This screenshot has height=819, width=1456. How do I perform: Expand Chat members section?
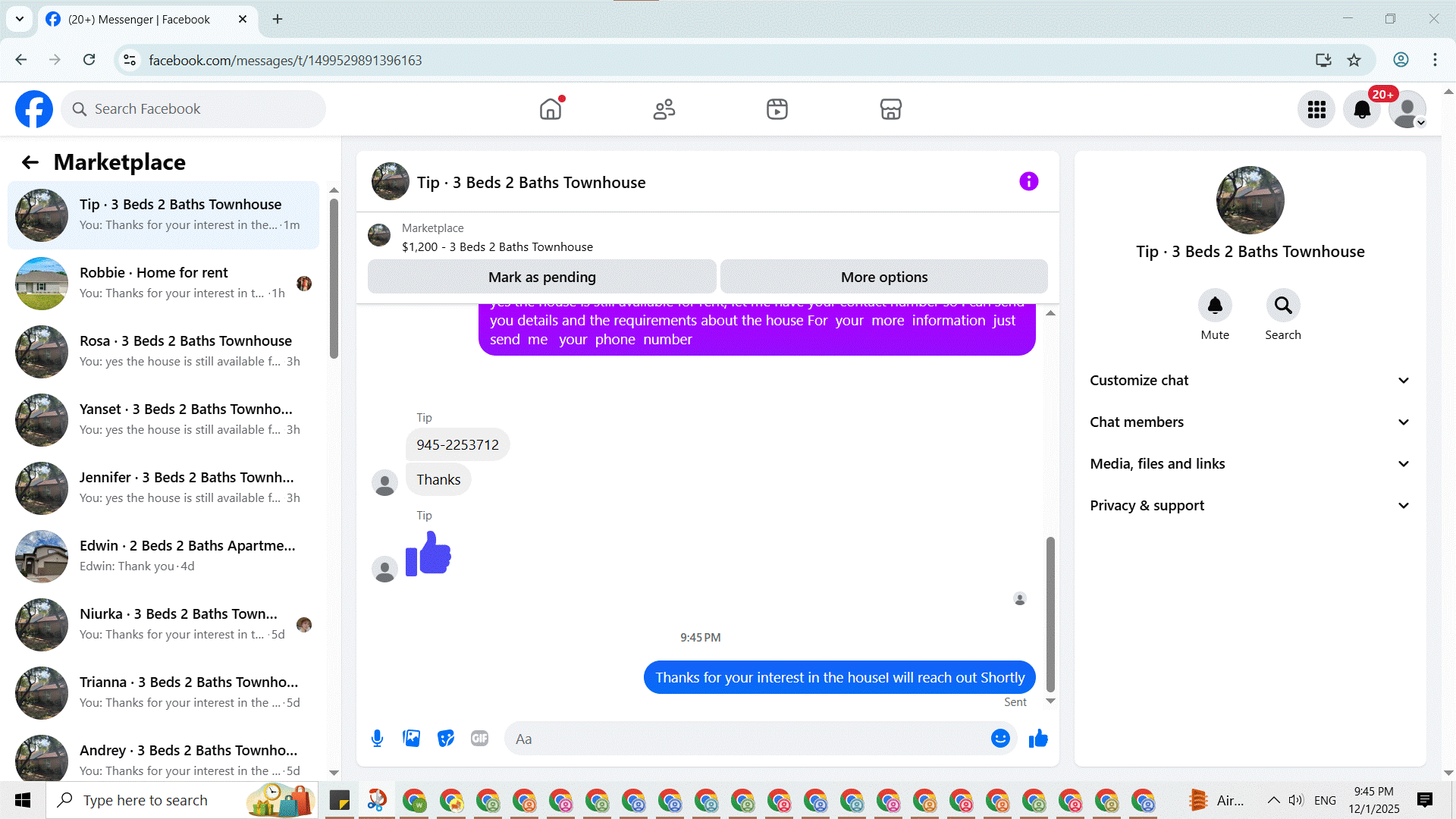tap(1250, 422)
